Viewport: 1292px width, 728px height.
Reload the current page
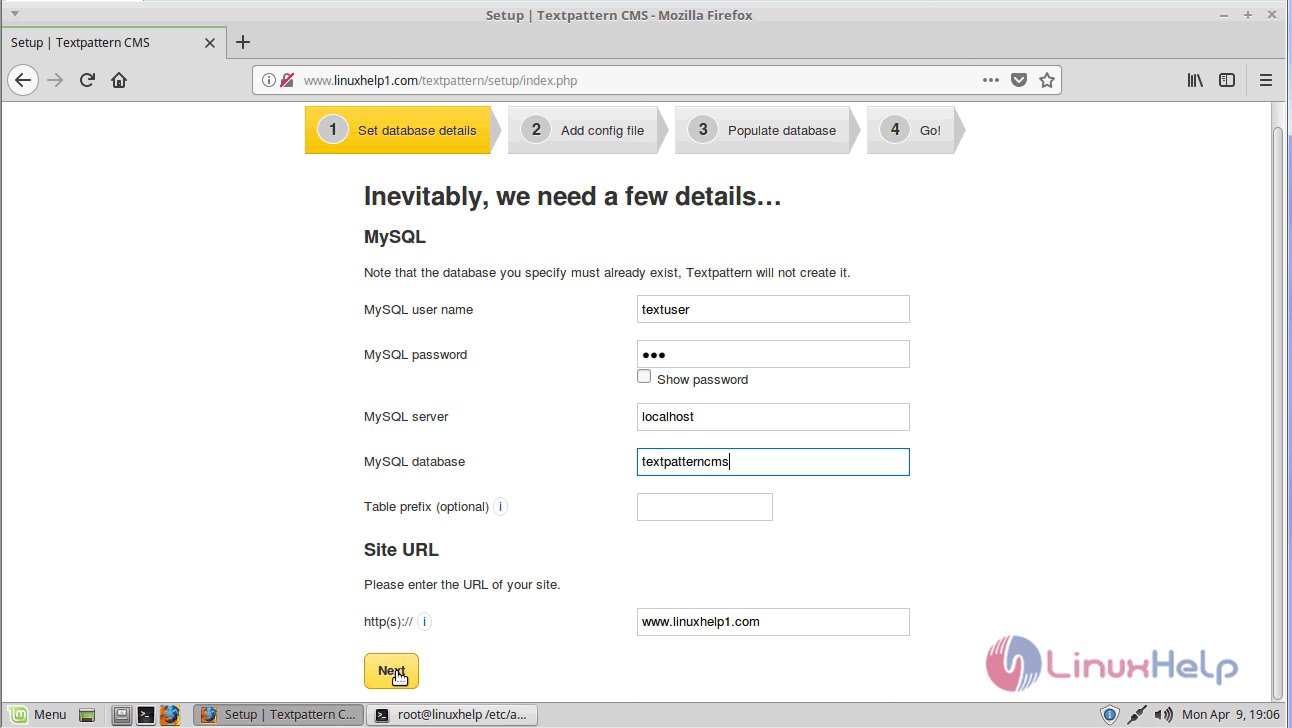click(x=87, y=80)
